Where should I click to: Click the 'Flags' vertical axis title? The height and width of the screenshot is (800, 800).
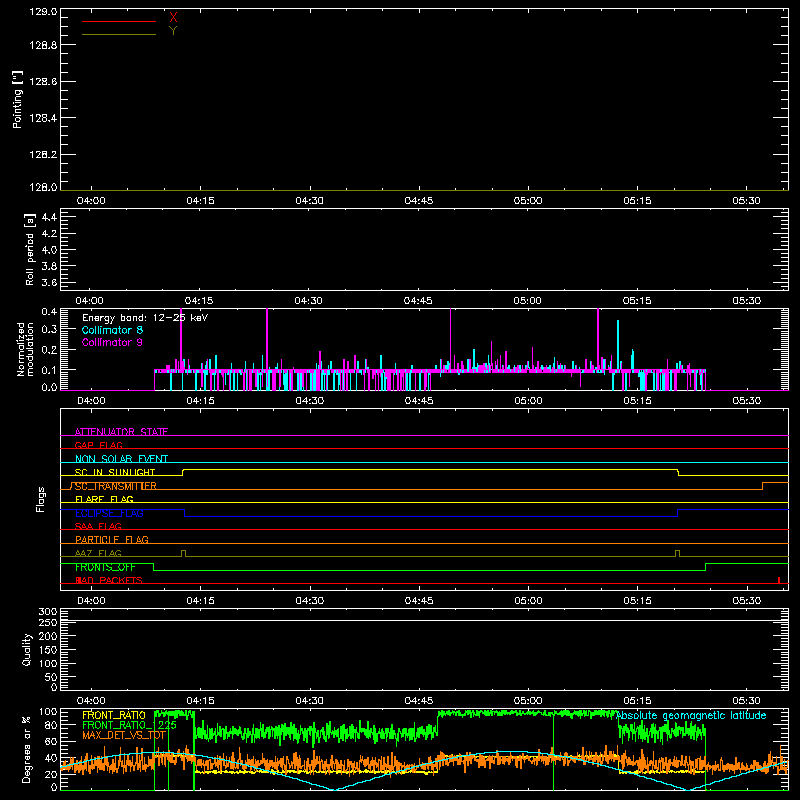click(x=40, y=499)
